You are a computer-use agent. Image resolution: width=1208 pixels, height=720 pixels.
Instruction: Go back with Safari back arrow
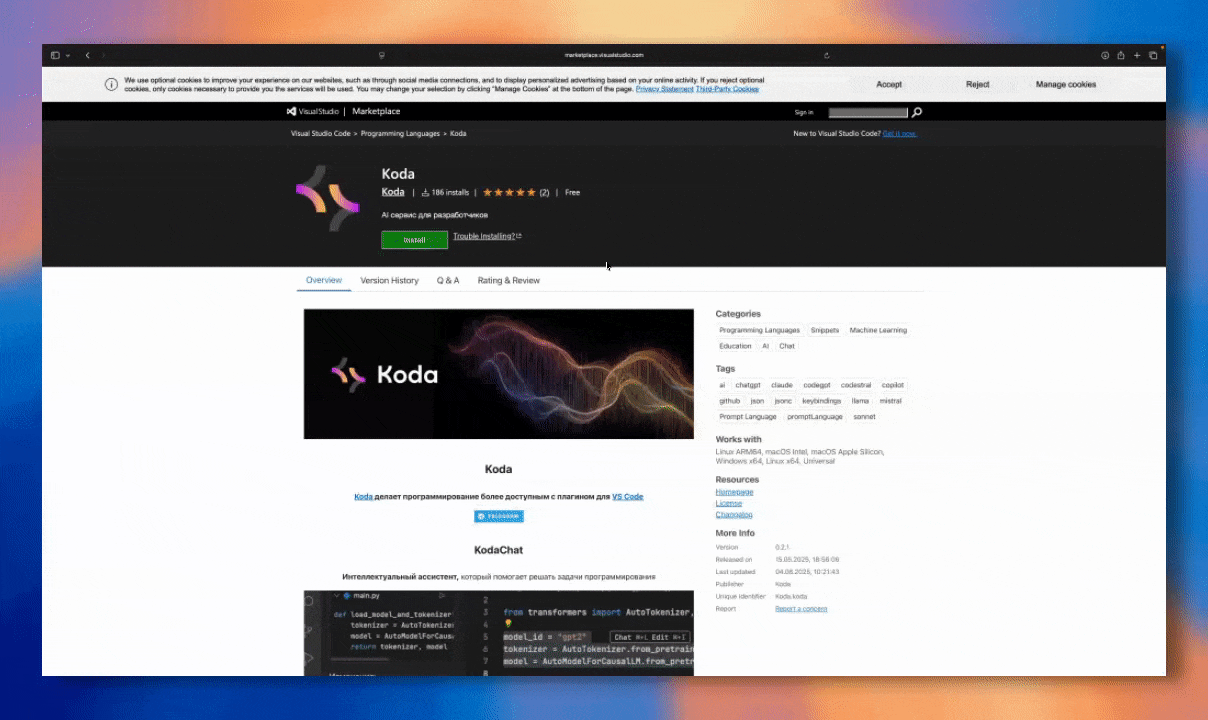[x=87, y=55]
